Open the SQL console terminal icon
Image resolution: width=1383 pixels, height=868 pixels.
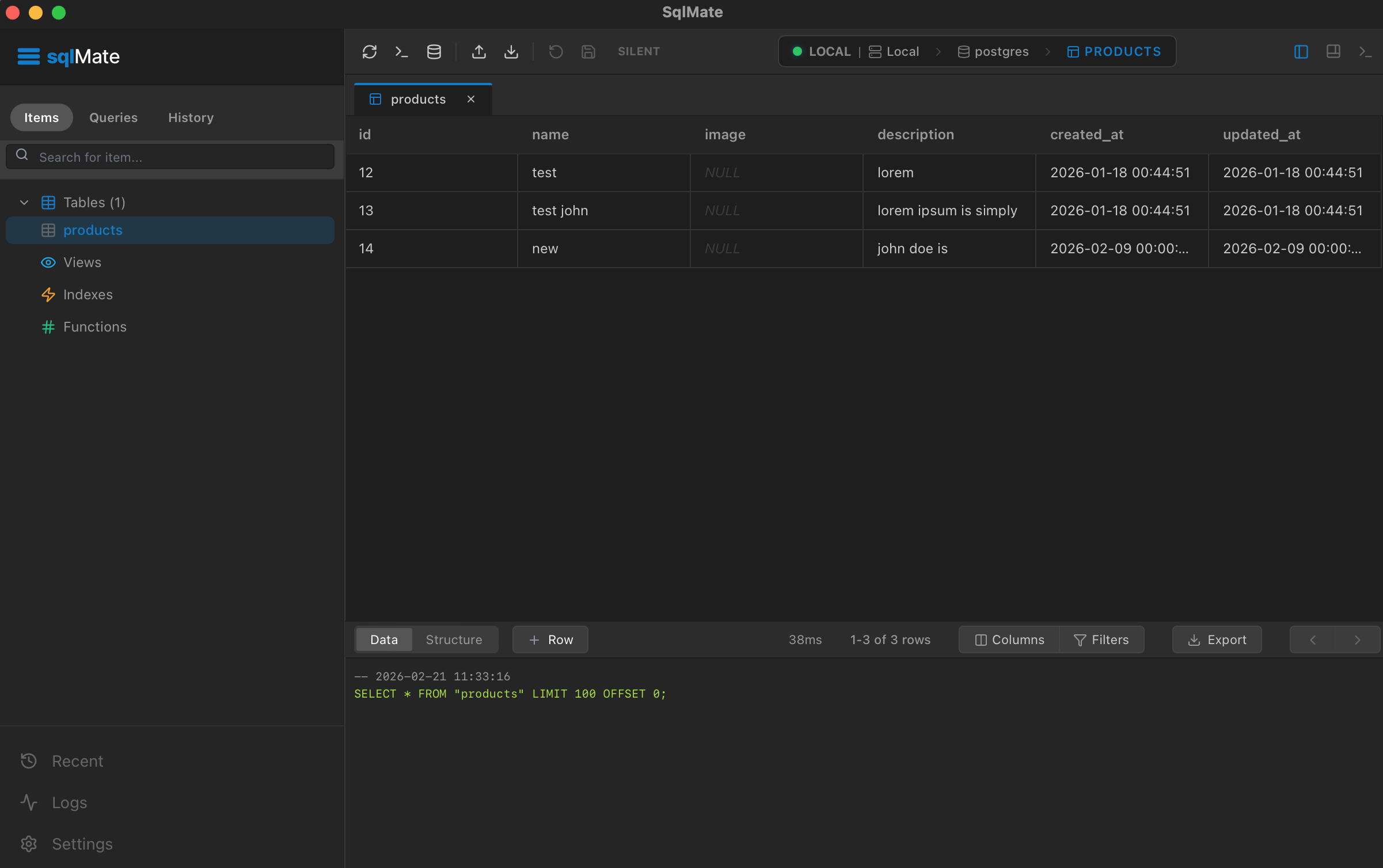click(x=401, y=52)
